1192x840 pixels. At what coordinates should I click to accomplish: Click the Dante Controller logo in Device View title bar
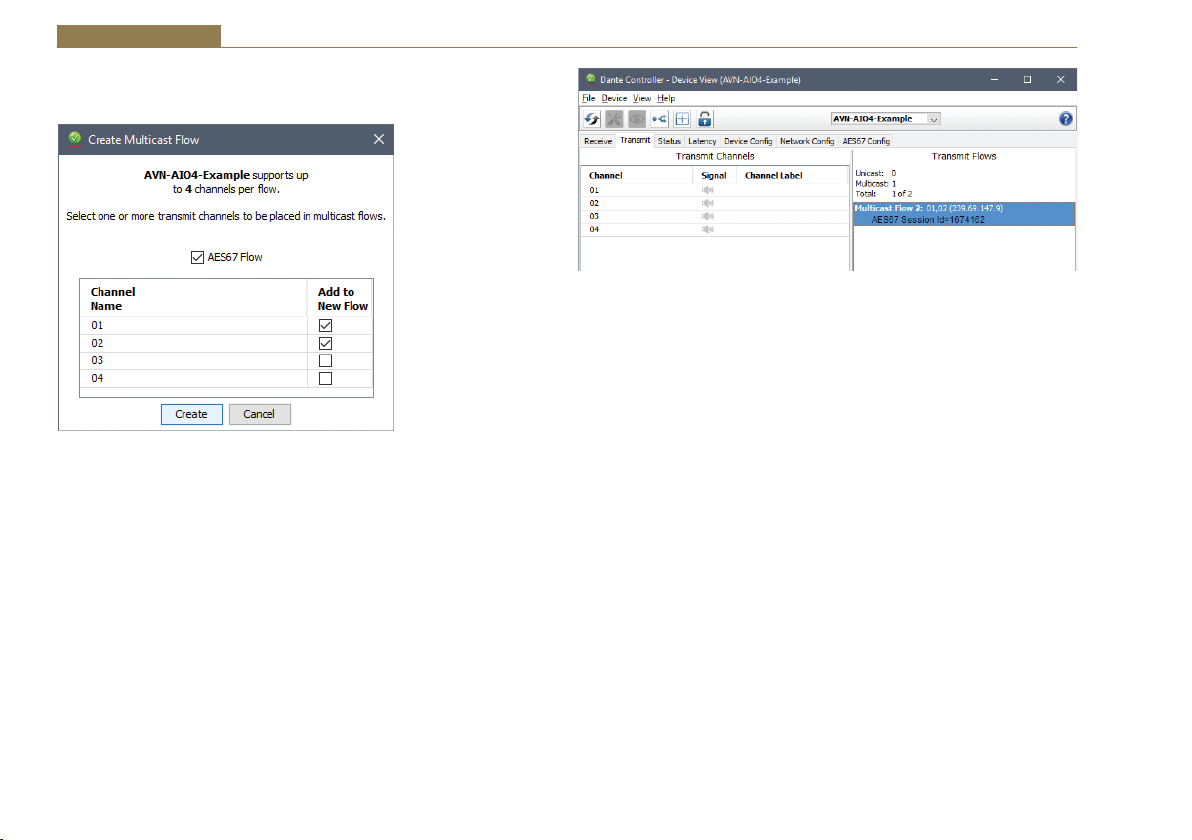591,79
